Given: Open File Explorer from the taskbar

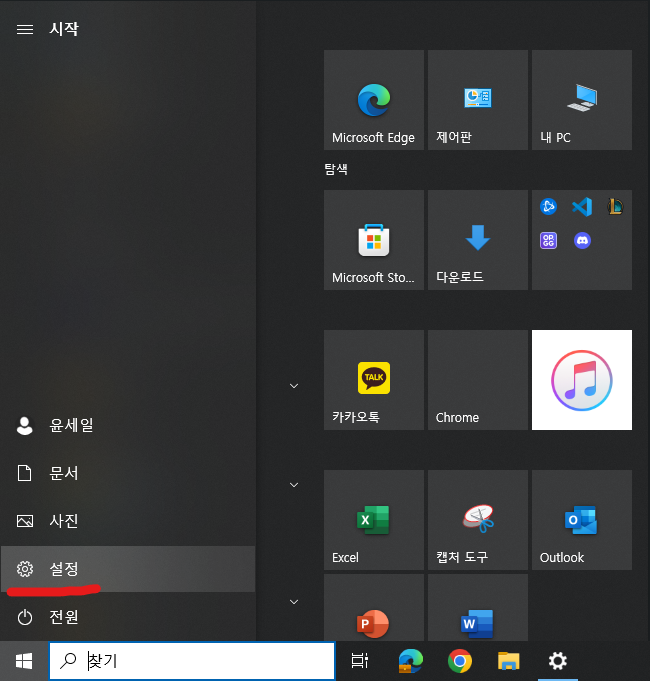Looking at the screenshot, I should (x=508, y=661).
